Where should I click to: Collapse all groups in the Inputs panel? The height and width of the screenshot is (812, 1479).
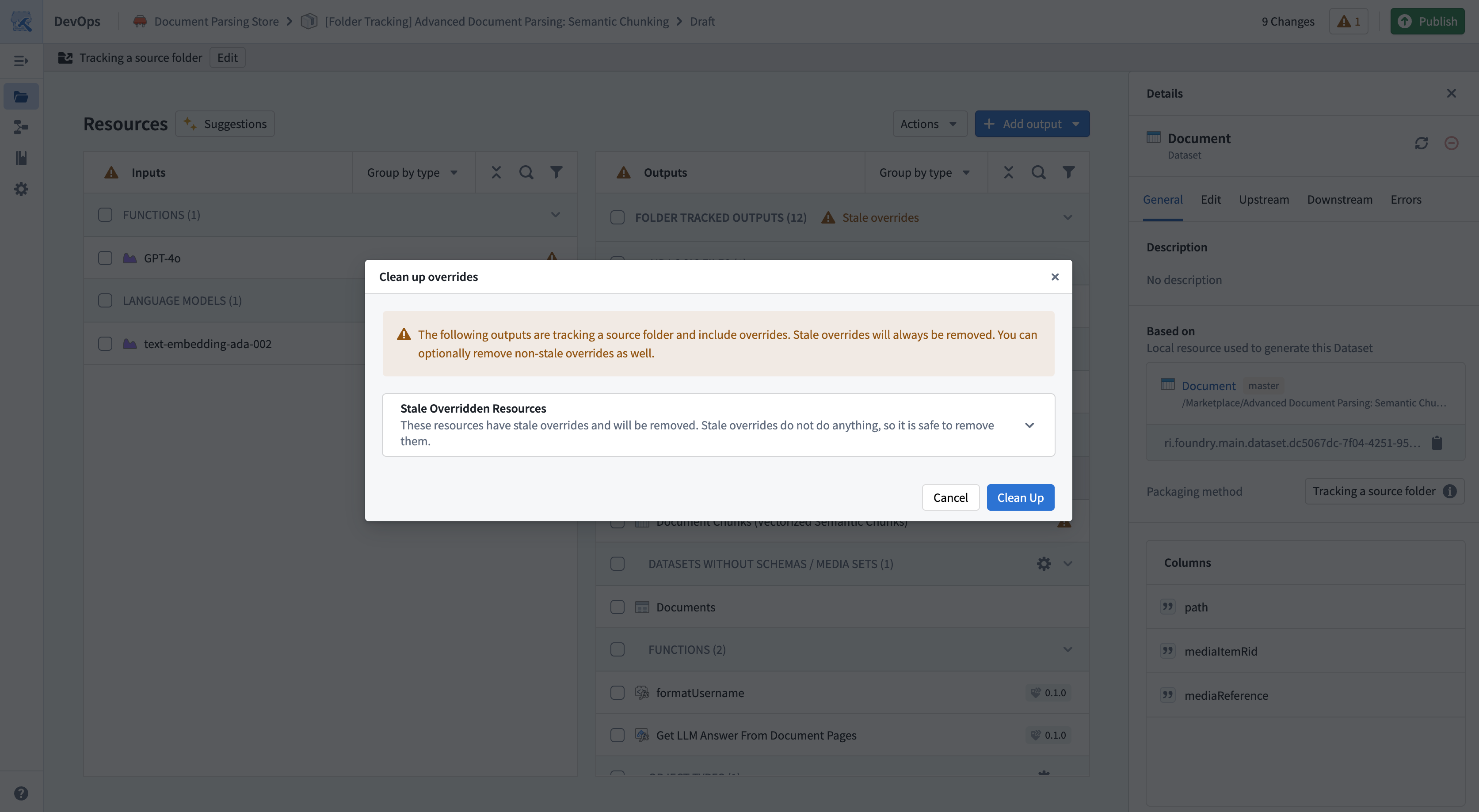click(496, 171)
